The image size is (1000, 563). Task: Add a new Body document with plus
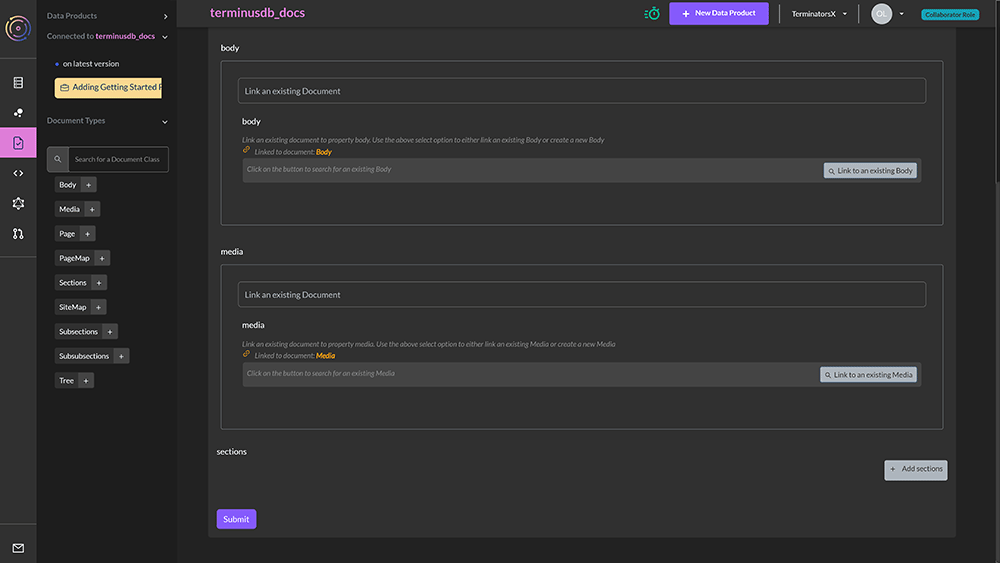coord(89,185)
